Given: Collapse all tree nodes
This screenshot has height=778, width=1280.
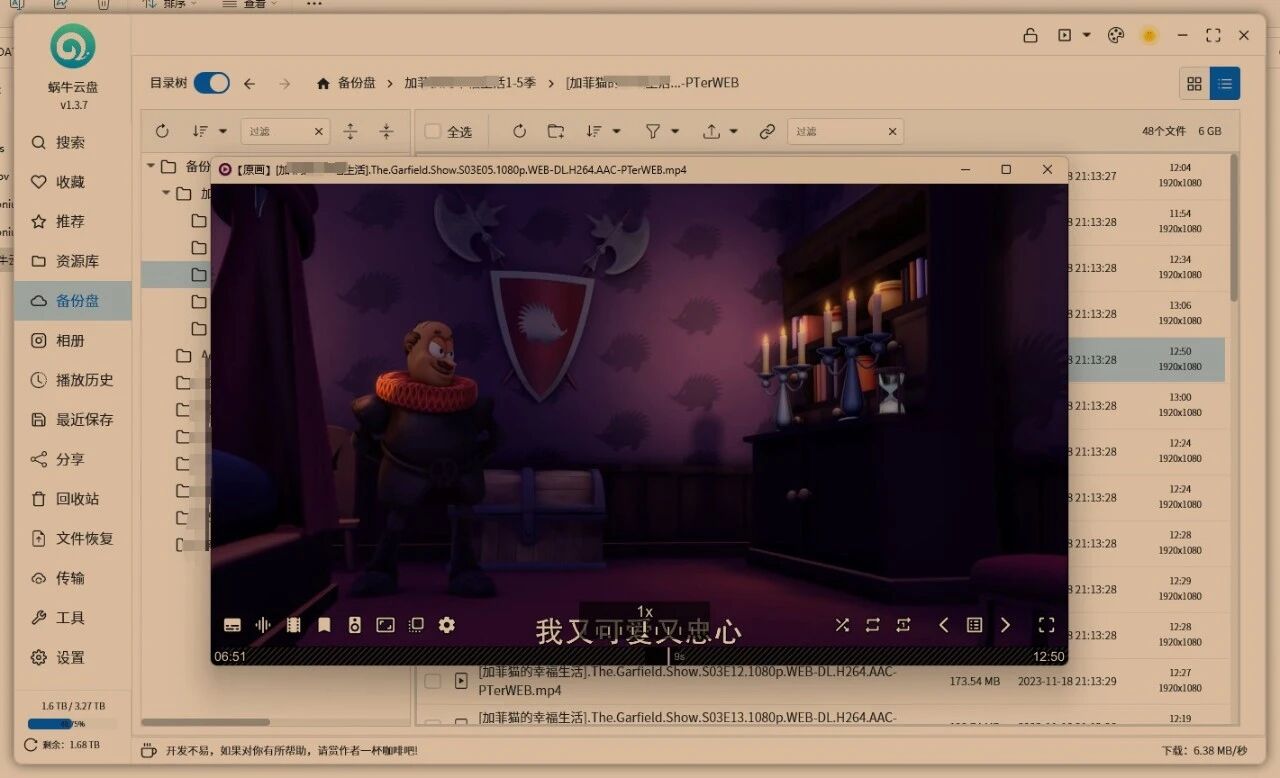Looking at the screenshot, I should tap(386, 131).
